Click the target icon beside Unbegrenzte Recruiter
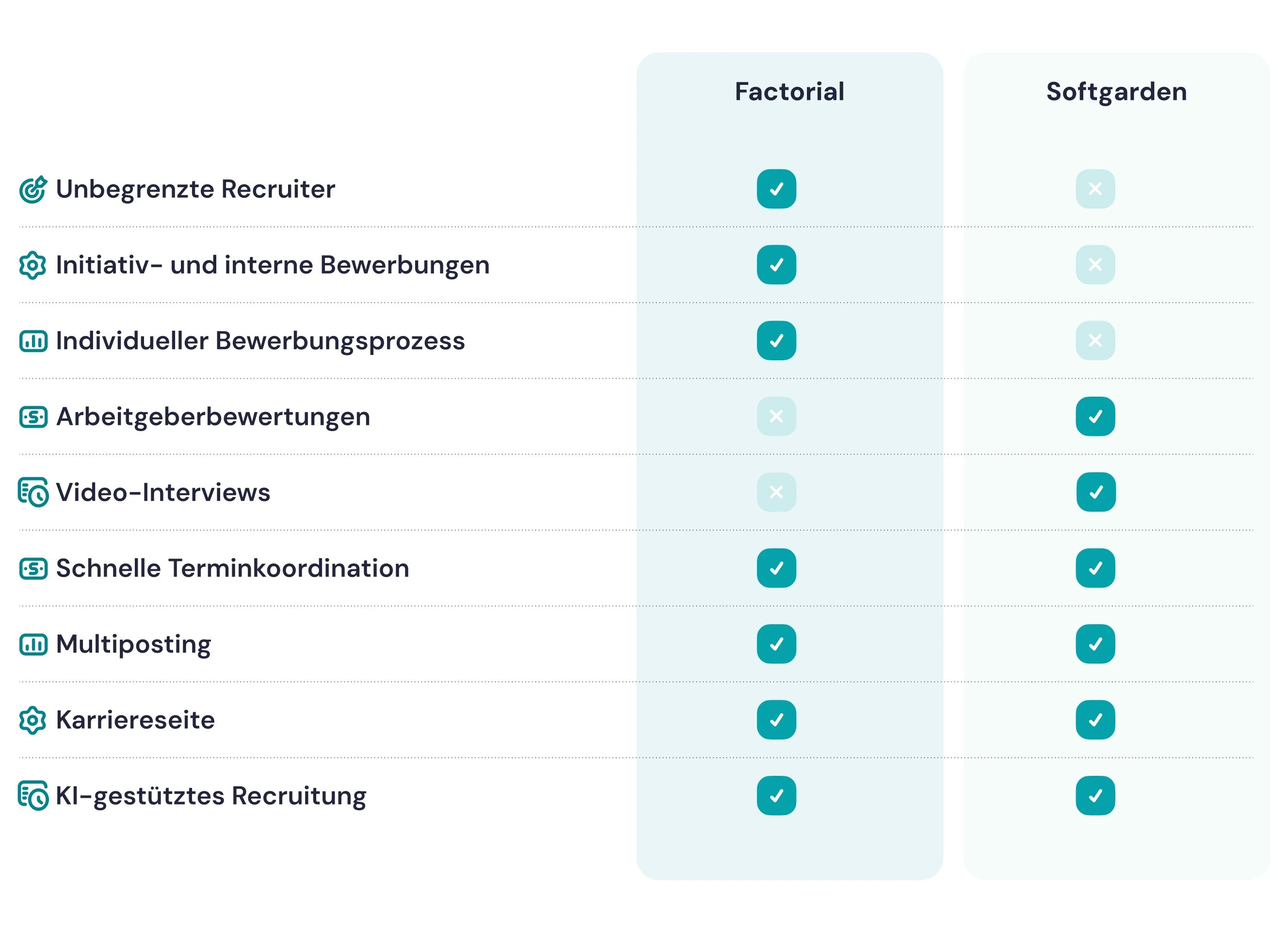Viewport: 1288px width, 931px height. [x=33, y=190]
